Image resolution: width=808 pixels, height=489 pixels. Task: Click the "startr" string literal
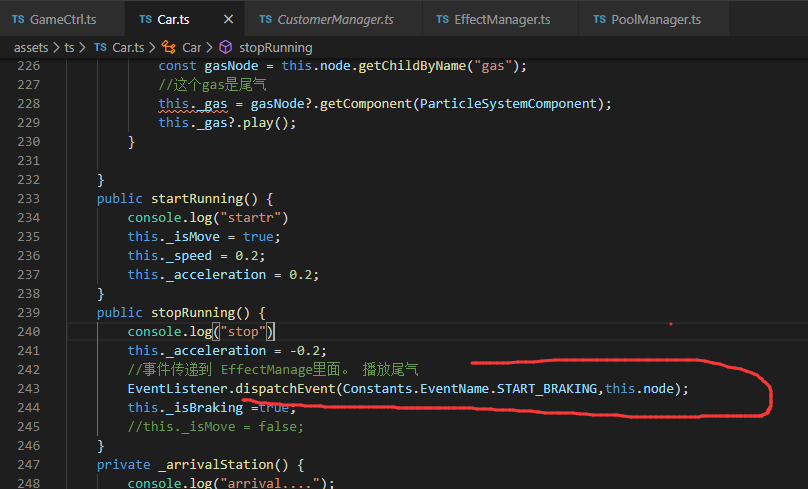(x=250, y=217)
